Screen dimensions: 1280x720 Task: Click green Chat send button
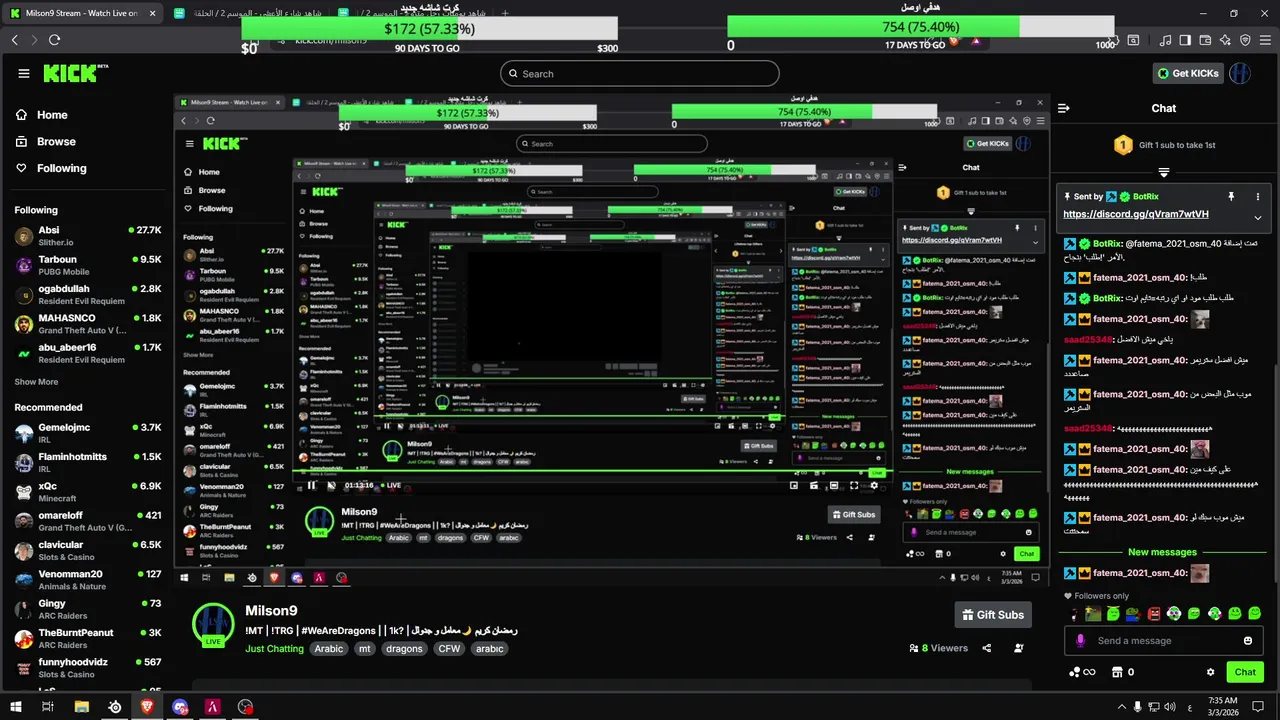1245,672
